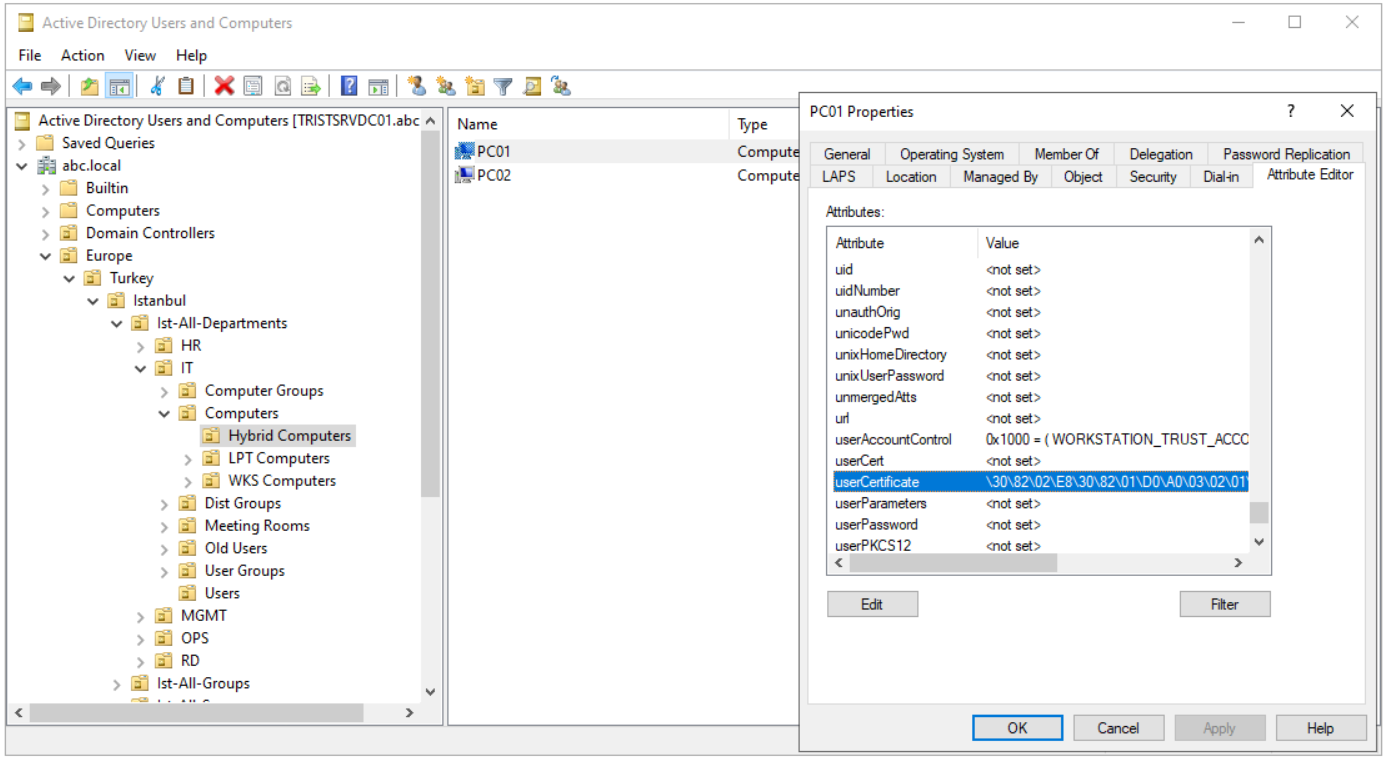The image size is (1386, 759).
Task: Click OK in PC01 Properties
Action: (x=1017, y=728)
